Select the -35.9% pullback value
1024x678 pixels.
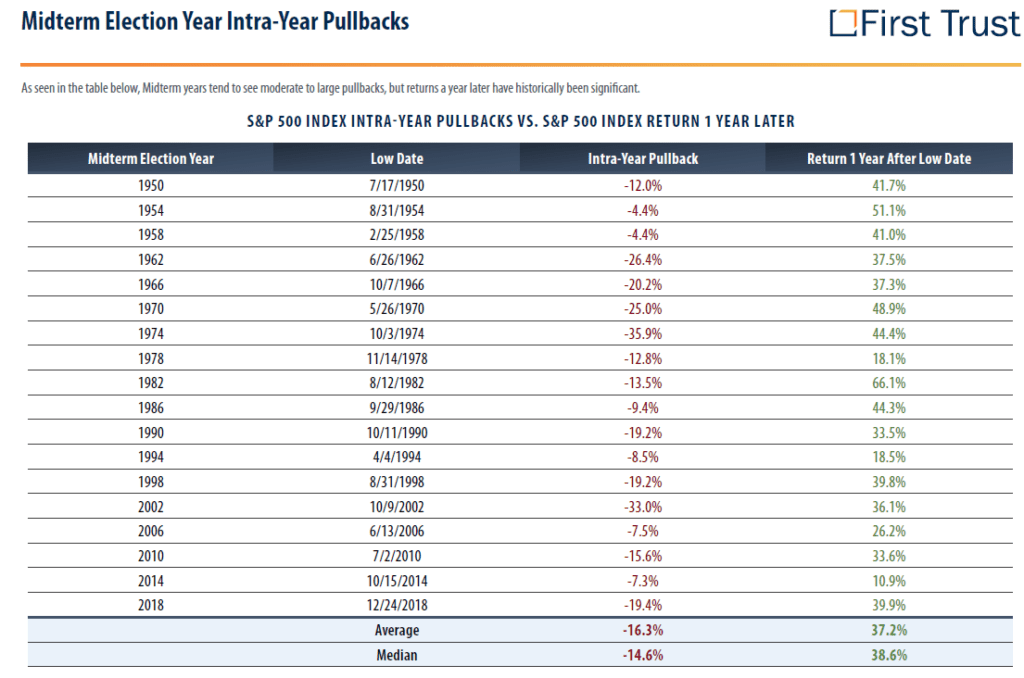[643, 333]
